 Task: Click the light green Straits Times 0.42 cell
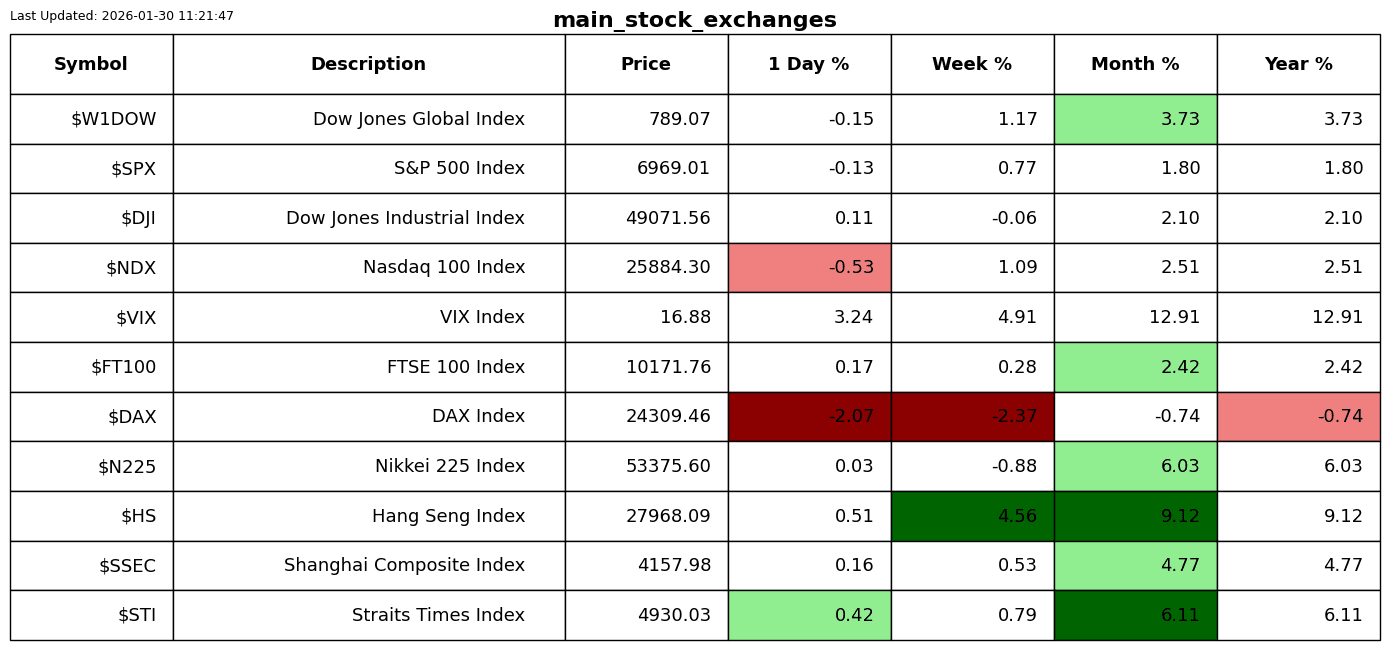pos(809,615)
